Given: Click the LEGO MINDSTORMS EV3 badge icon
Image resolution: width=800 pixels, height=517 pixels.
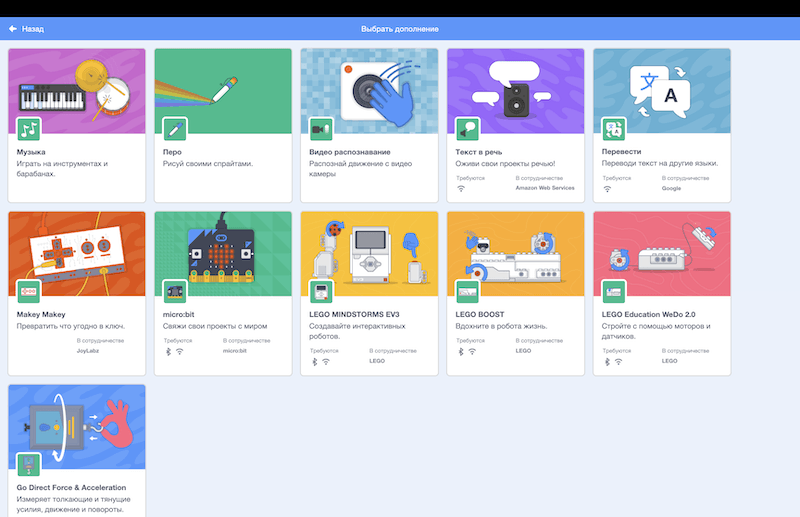Looking at the screenshot, I should pyautogui.click(x=321, y=292).
